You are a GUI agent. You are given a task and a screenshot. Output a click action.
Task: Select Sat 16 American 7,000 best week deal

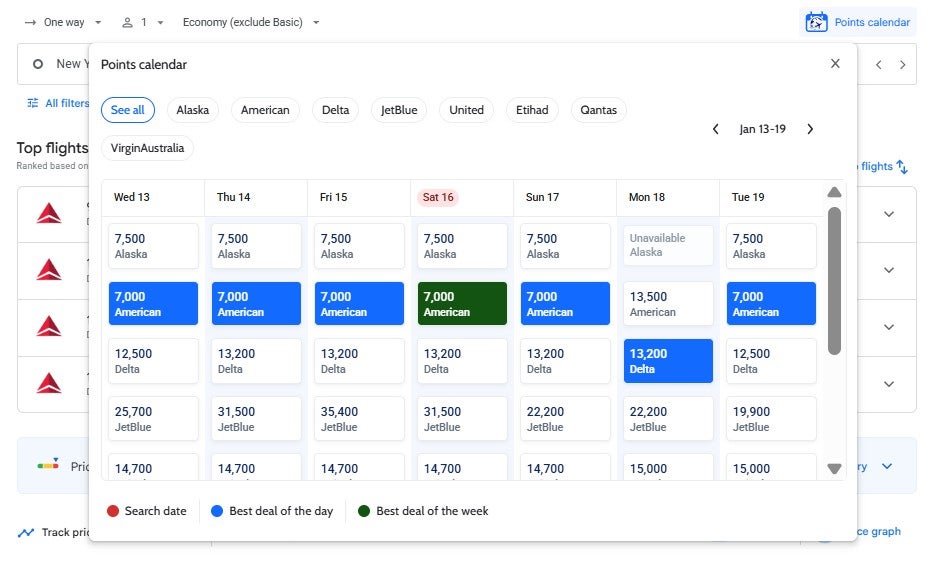[x=462, y=303]
